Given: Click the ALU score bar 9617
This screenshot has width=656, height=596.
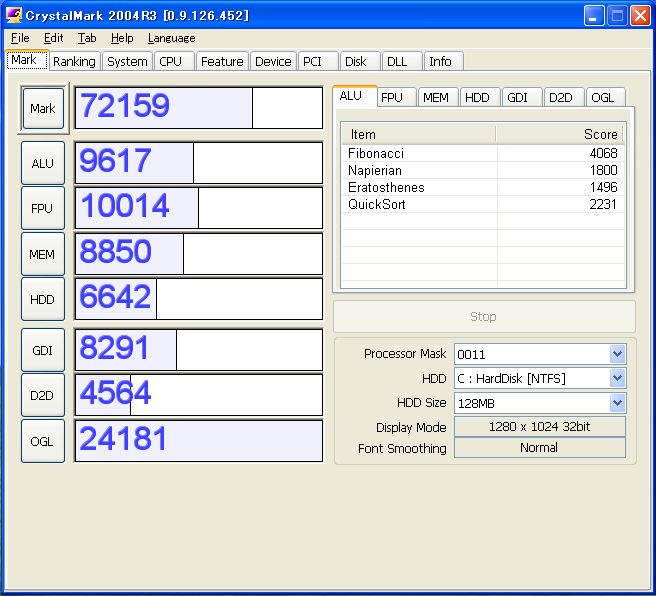Looking at the screenshot, I should [199, 163].
